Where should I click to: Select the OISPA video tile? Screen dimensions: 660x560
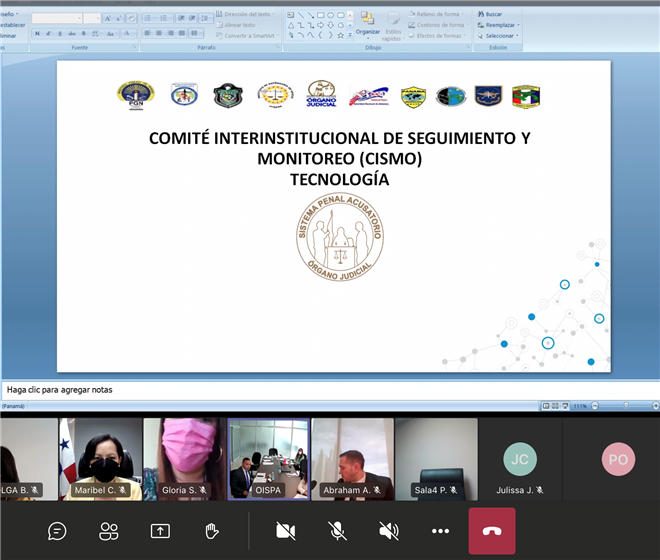269,459
